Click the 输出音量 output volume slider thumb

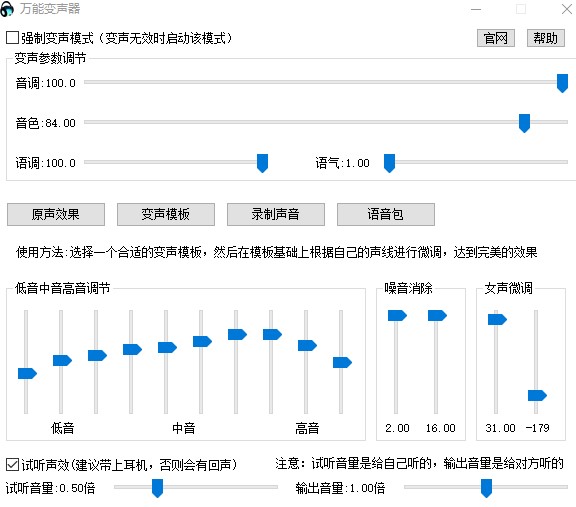(486, 488)
